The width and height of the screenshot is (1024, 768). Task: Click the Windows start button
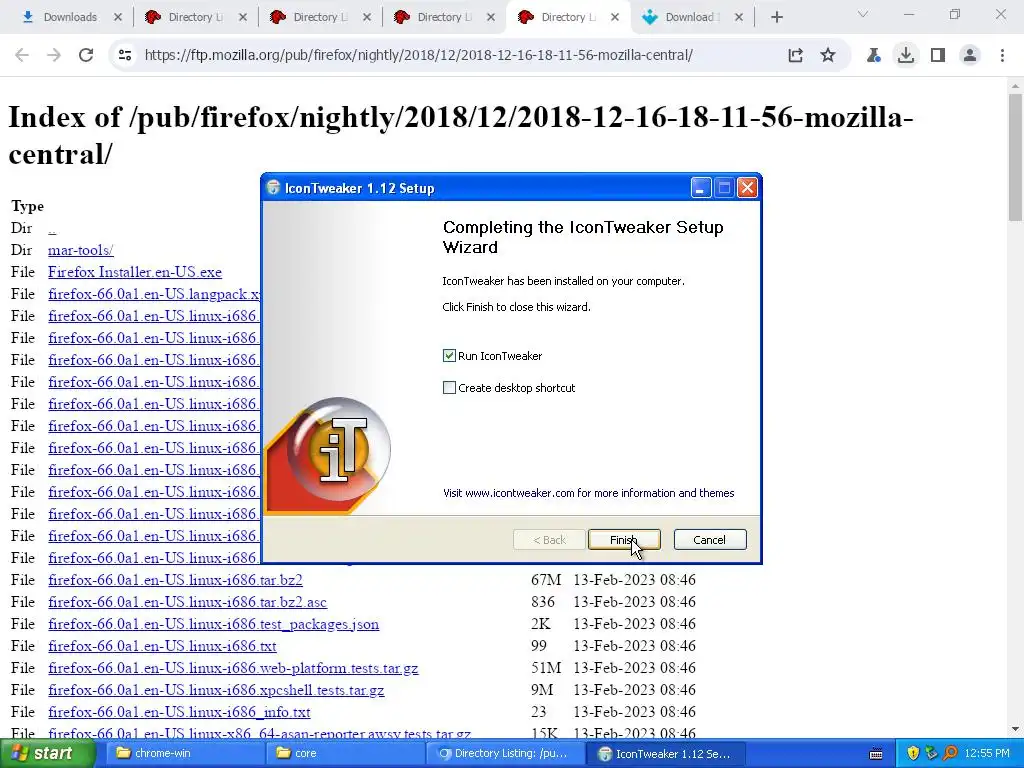(46, 754)
